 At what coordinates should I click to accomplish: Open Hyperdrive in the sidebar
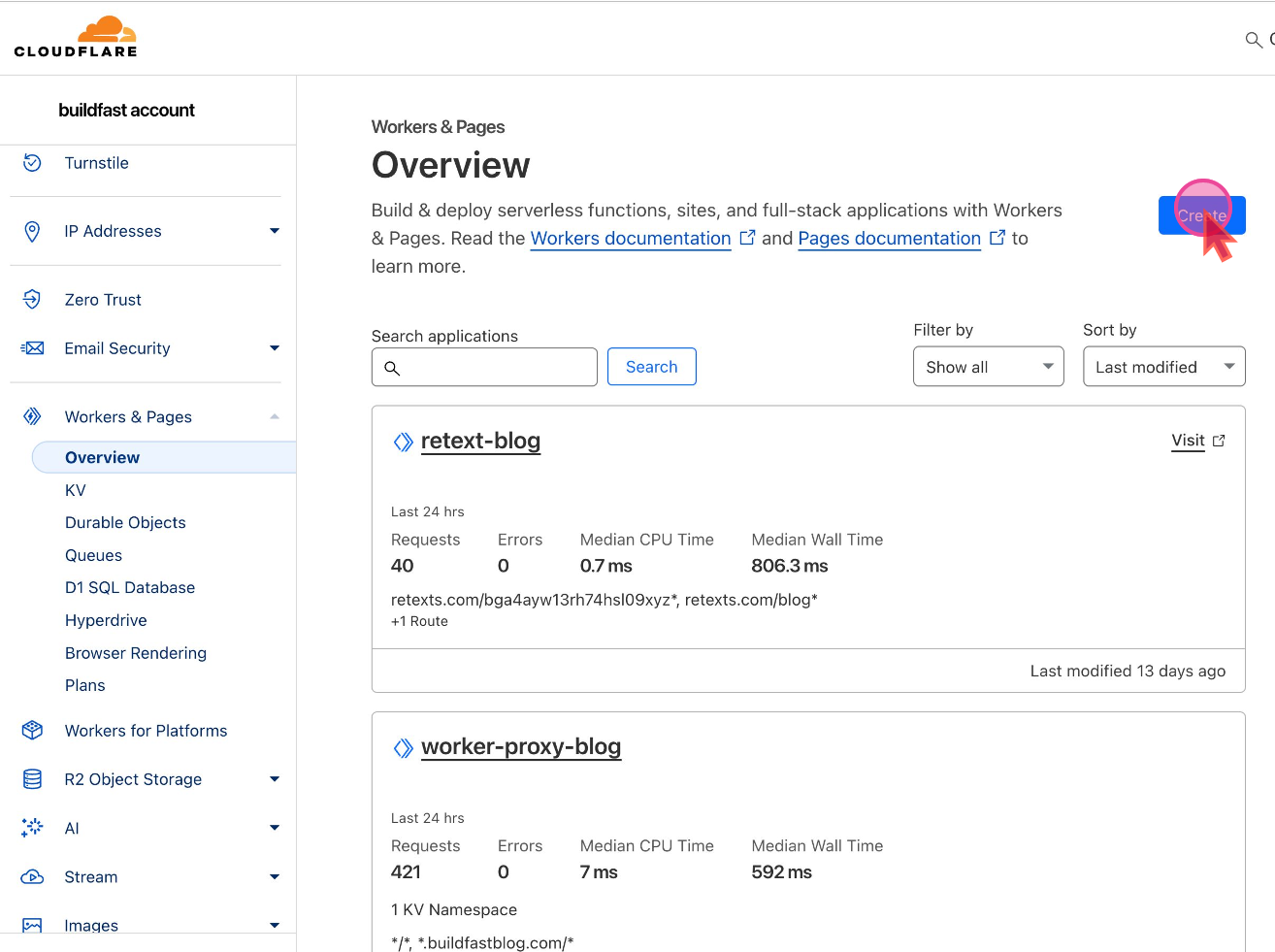[x=106, y=620]
